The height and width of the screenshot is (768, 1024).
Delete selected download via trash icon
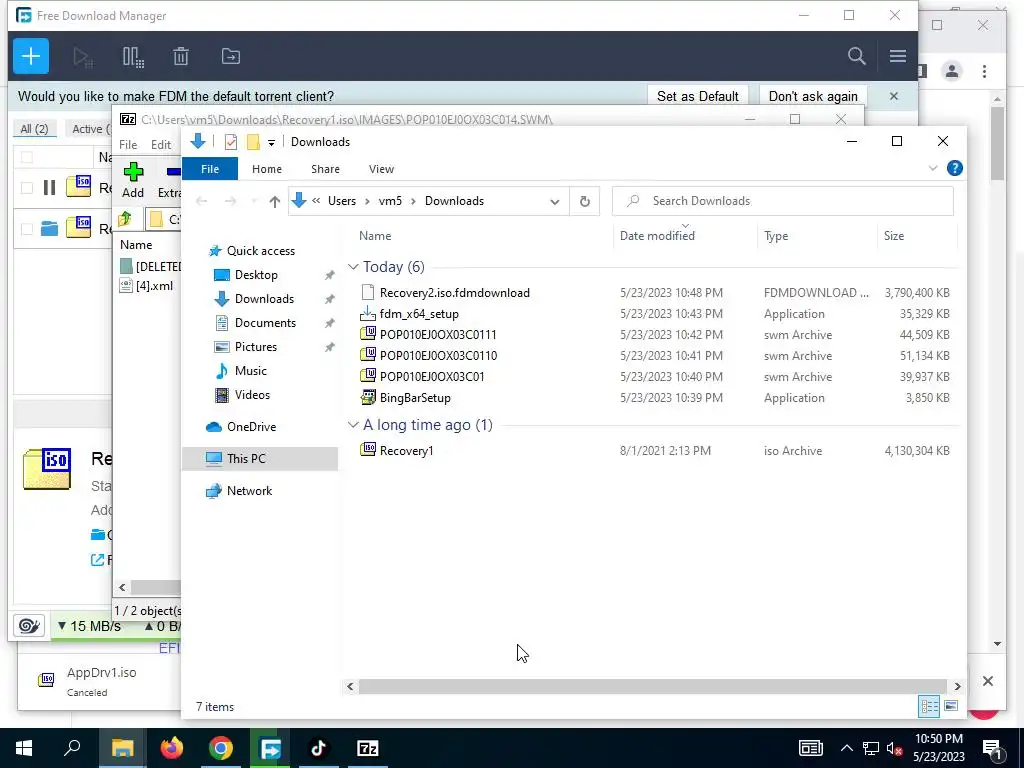(x=181, y=57)
